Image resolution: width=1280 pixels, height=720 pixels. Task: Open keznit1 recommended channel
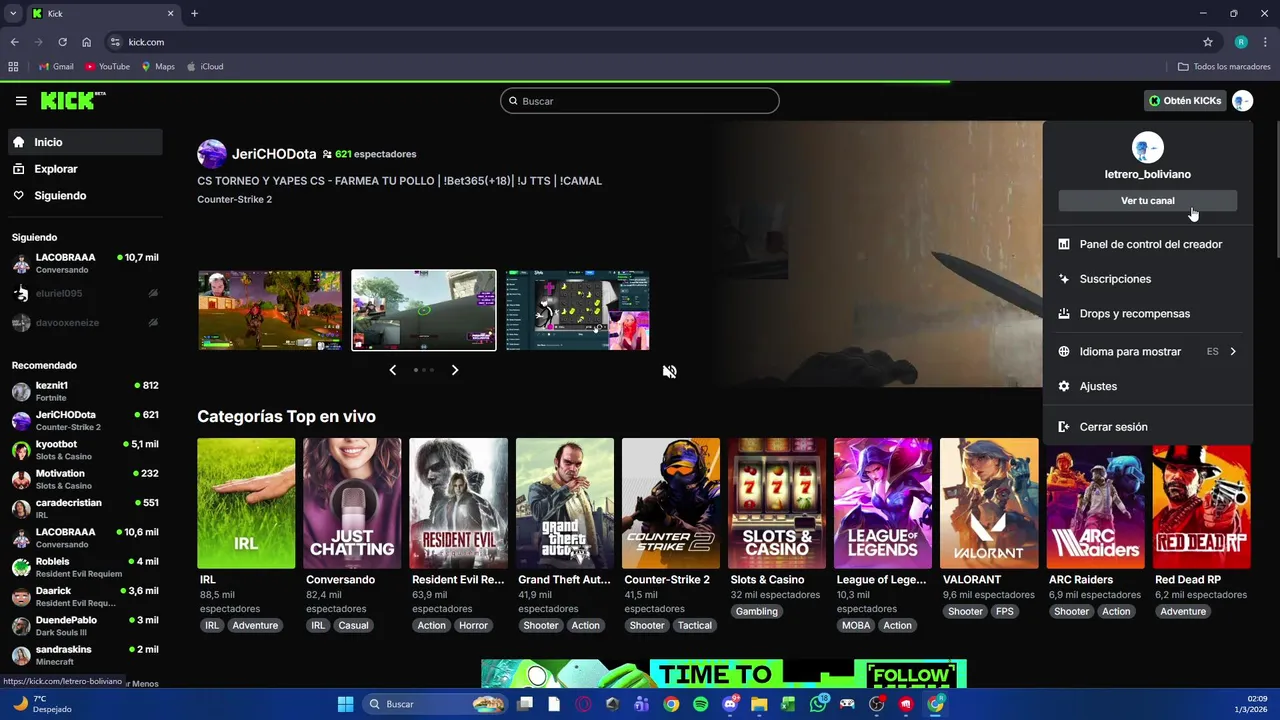coord(85,391)
